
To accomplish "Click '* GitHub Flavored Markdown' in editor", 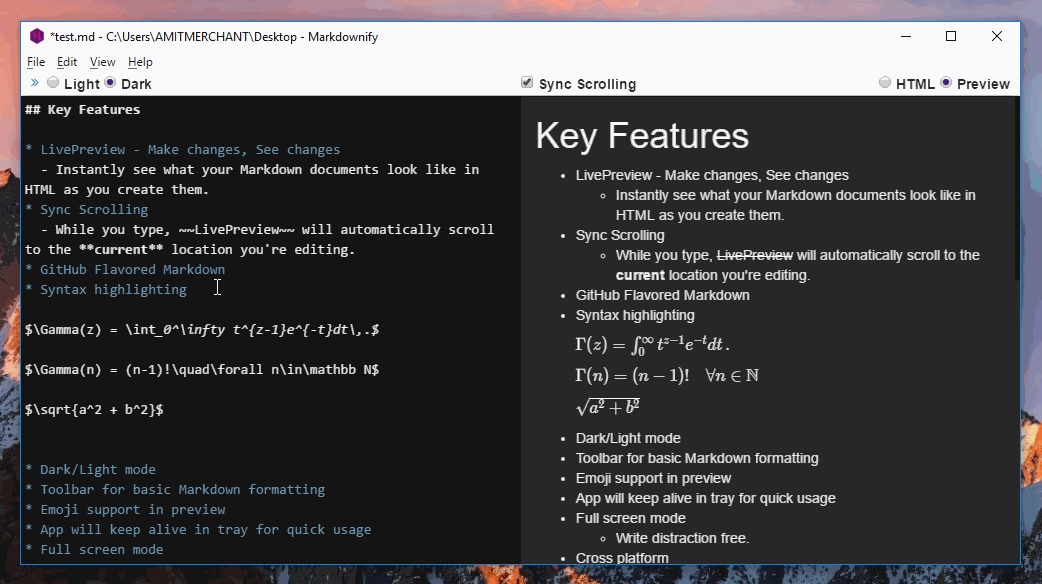I will point(125,269).
